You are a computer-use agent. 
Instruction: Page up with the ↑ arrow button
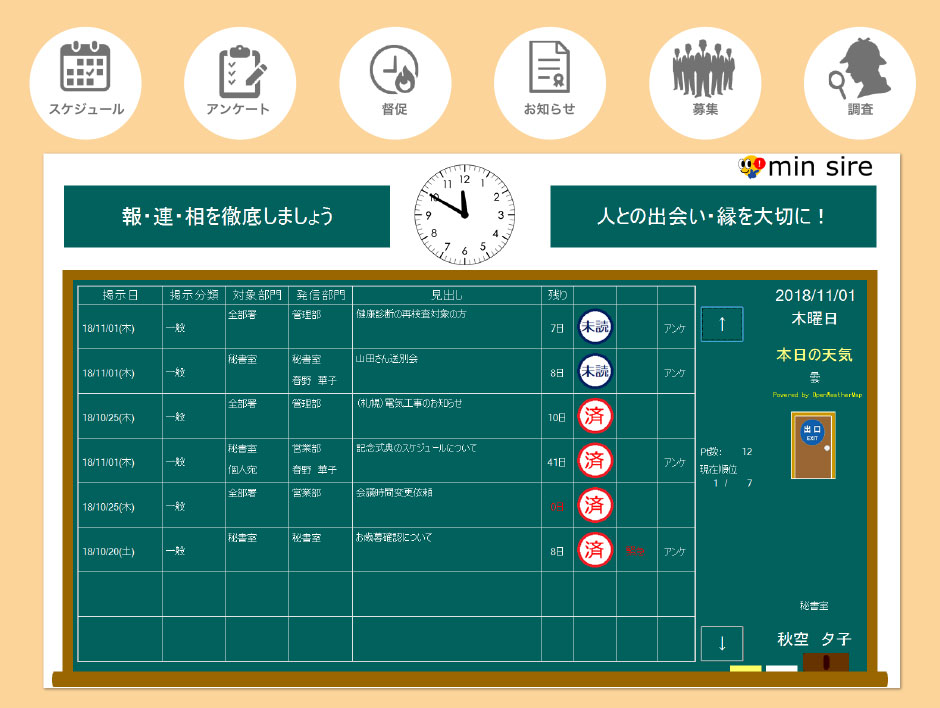pos(722,324)
